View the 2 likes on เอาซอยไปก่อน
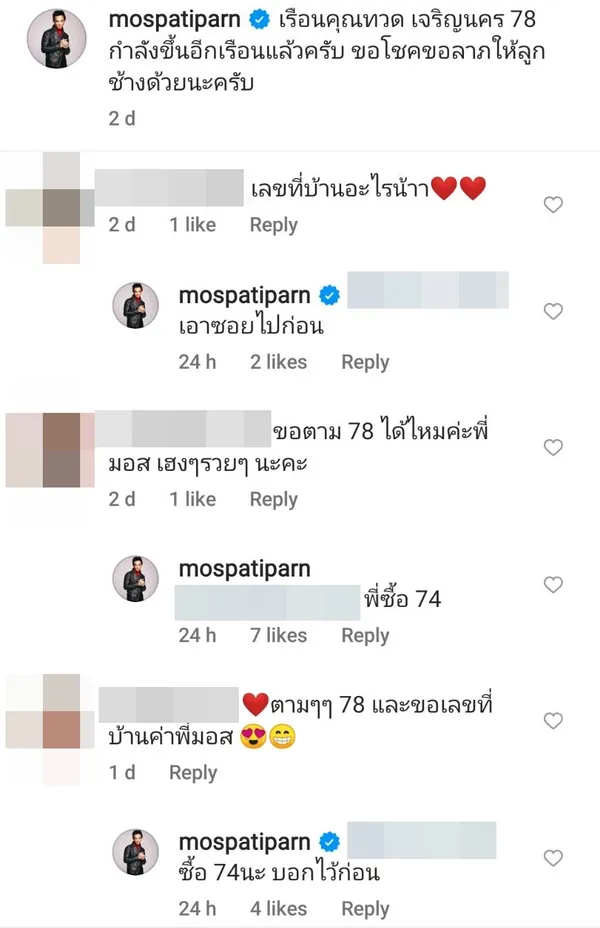This screenshot has width=600, height=928. coord(278,362)
